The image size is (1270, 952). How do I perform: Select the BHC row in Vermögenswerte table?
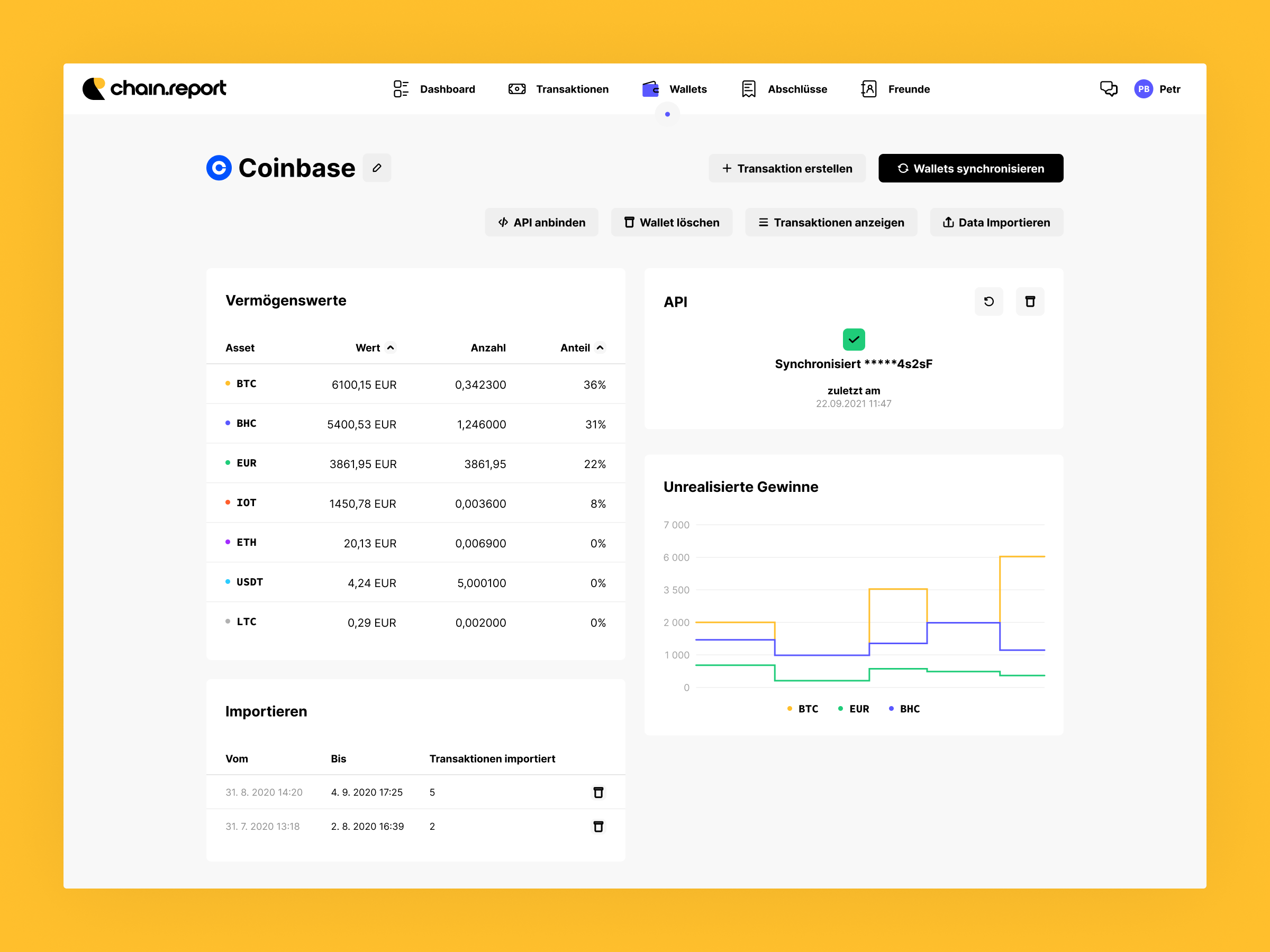[416, 424]
